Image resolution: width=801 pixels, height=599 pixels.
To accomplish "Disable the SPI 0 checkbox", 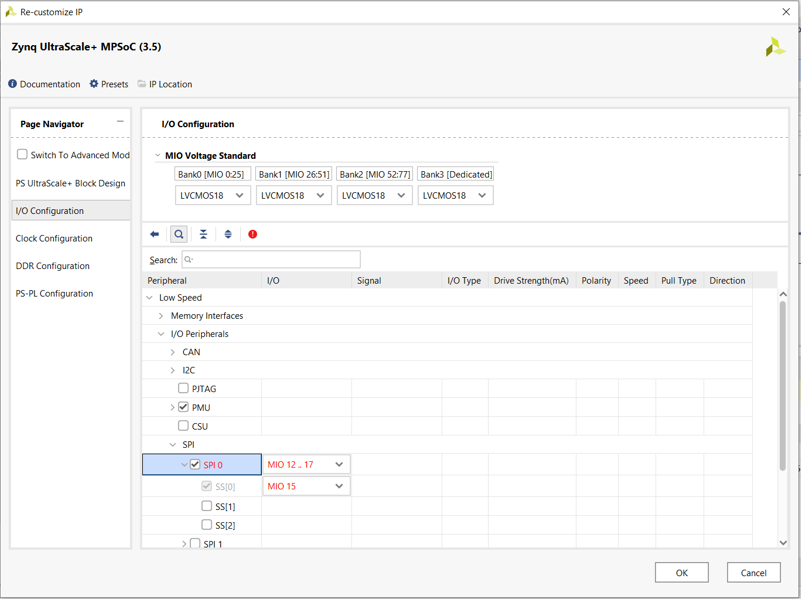I will pos(194,464).
